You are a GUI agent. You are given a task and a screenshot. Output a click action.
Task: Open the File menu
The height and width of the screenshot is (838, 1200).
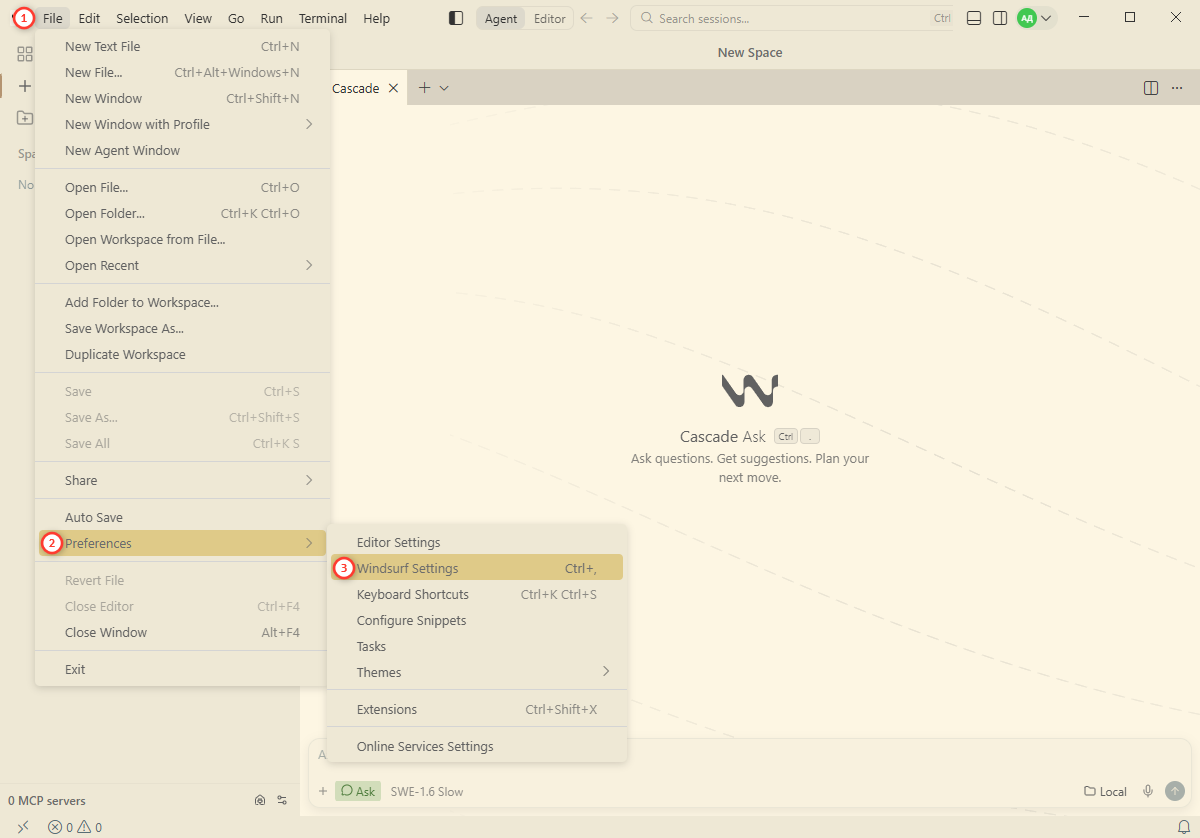(53, 18)
